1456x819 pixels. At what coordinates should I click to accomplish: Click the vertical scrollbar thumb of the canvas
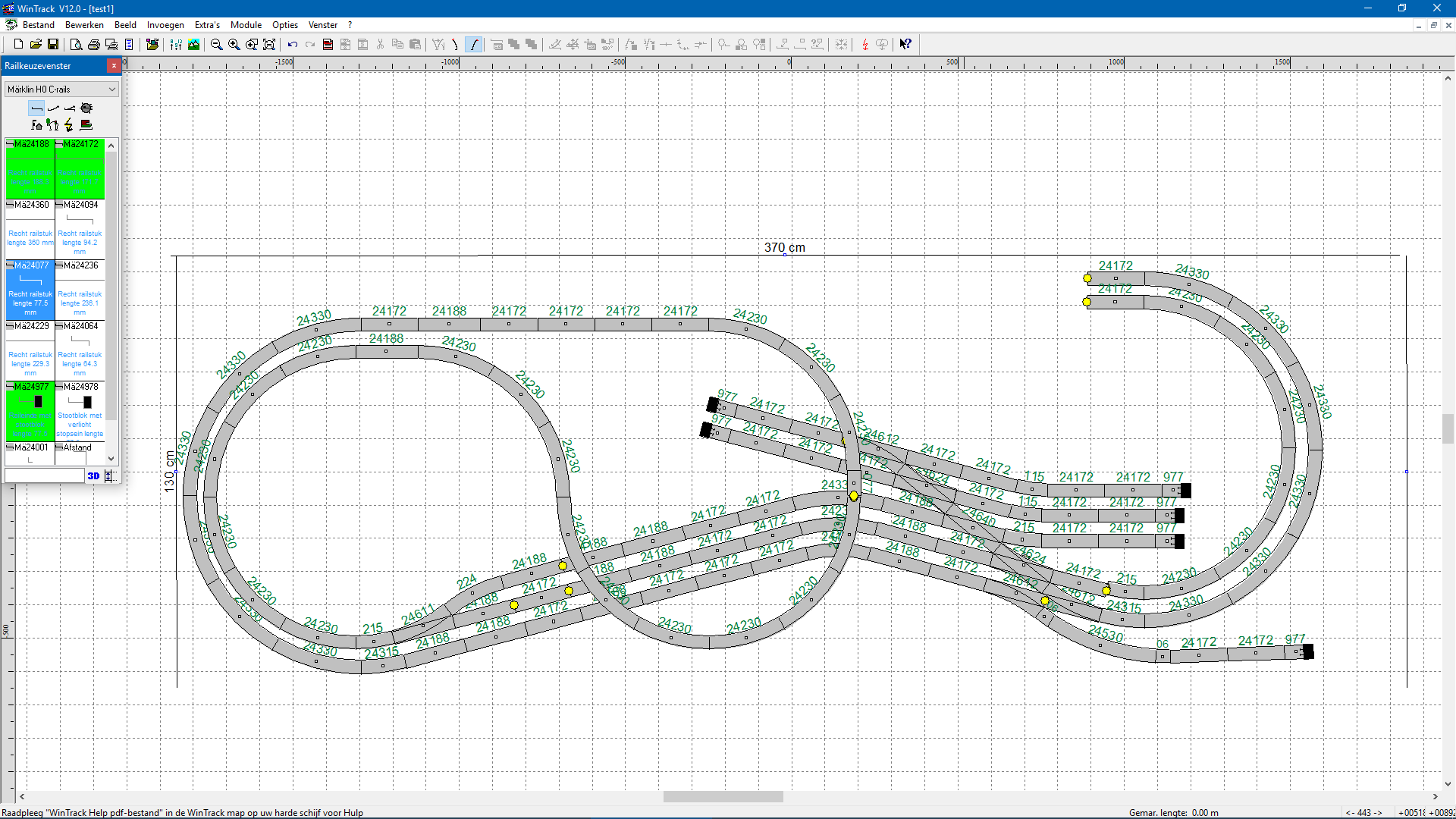tap(1448, 428)
